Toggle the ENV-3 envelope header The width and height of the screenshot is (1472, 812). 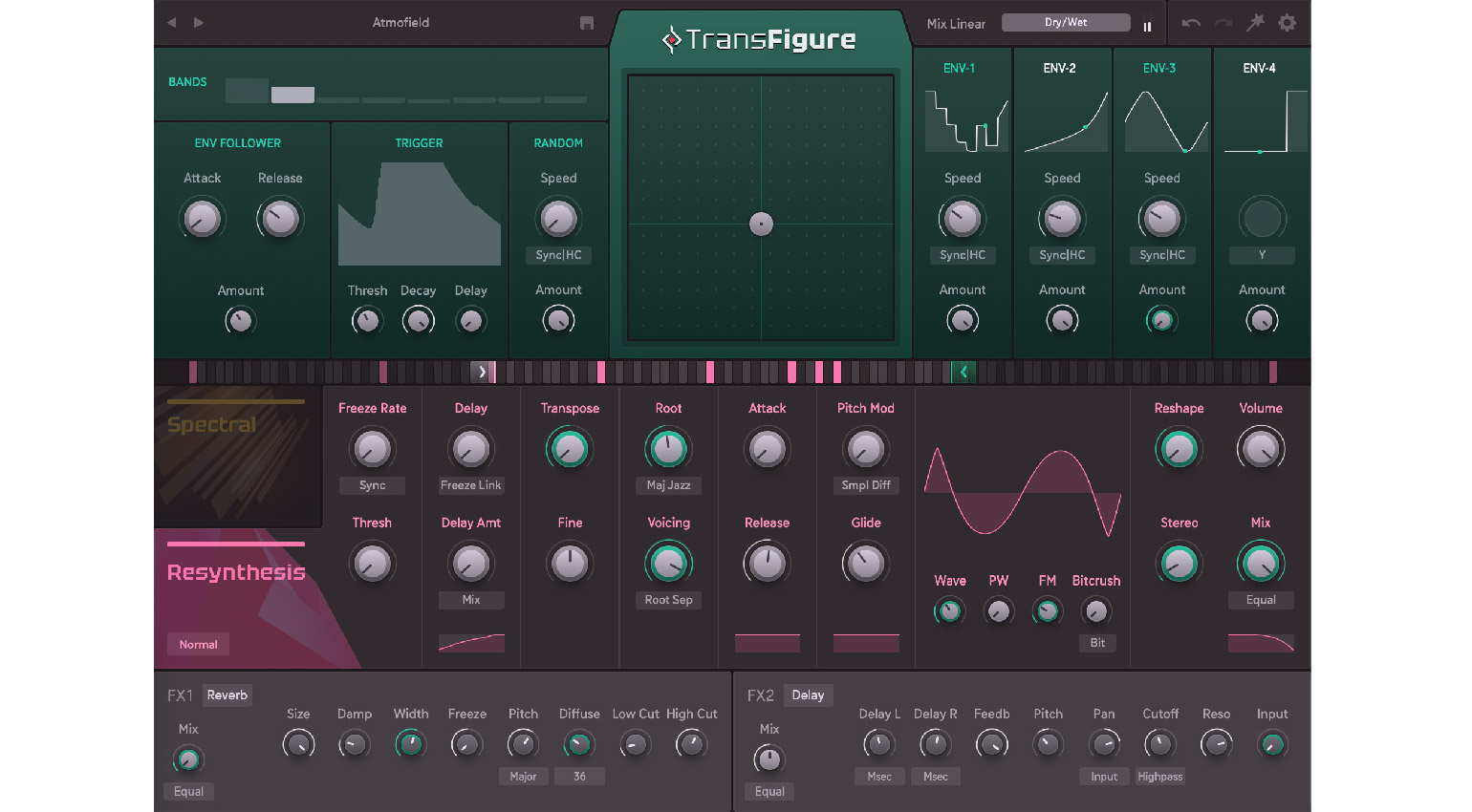[x=1159, y=68]
